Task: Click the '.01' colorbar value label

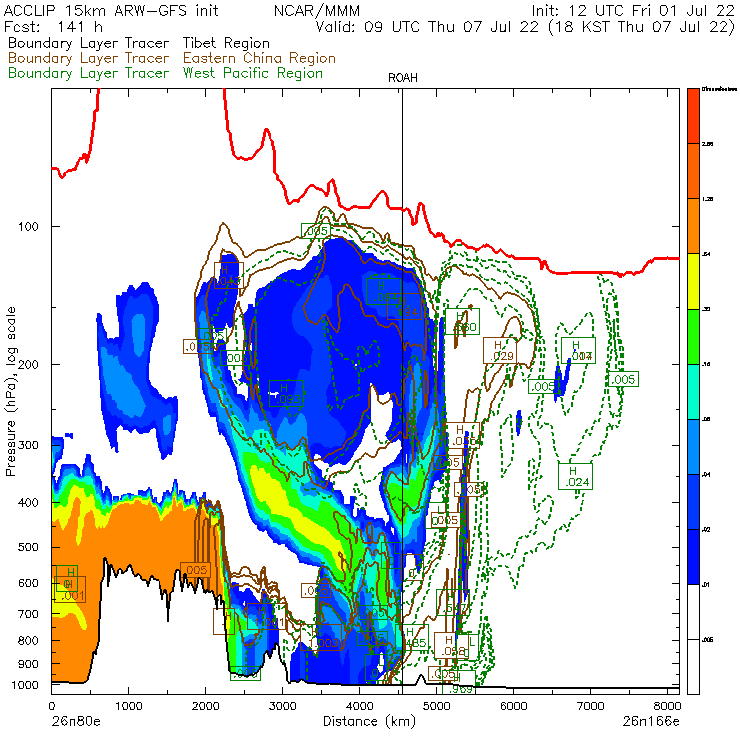Action: point(706,585)
